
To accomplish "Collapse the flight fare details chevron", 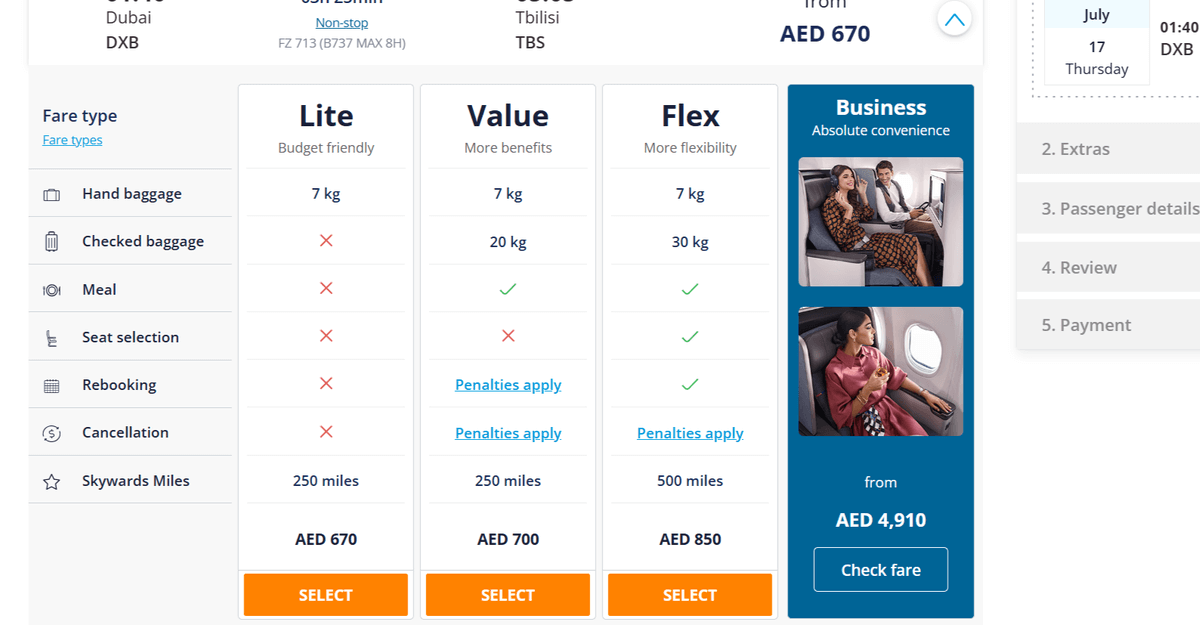I will coord(955,19).
